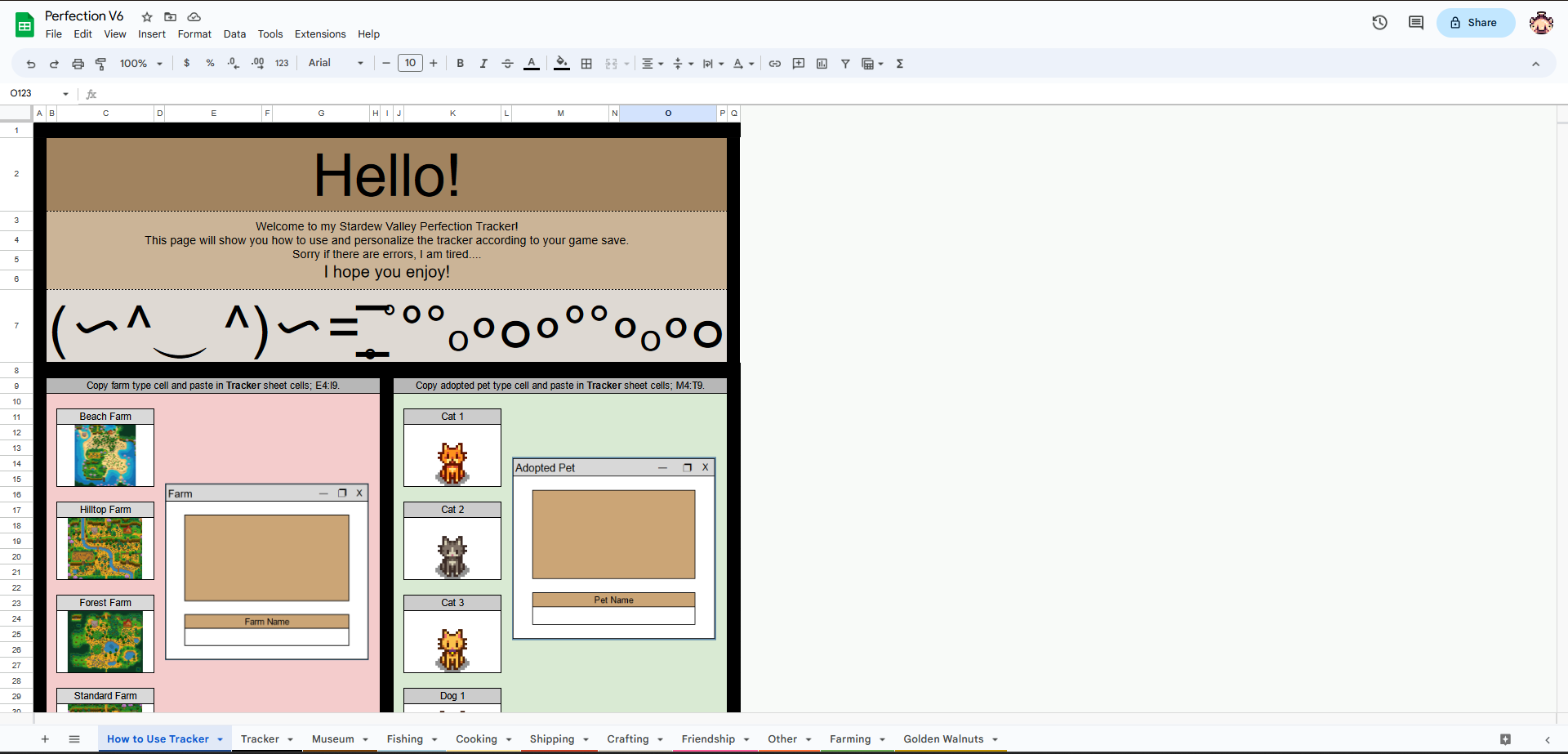
Task: Apply currency format with the dollar icon
Action: pos(187,63)
